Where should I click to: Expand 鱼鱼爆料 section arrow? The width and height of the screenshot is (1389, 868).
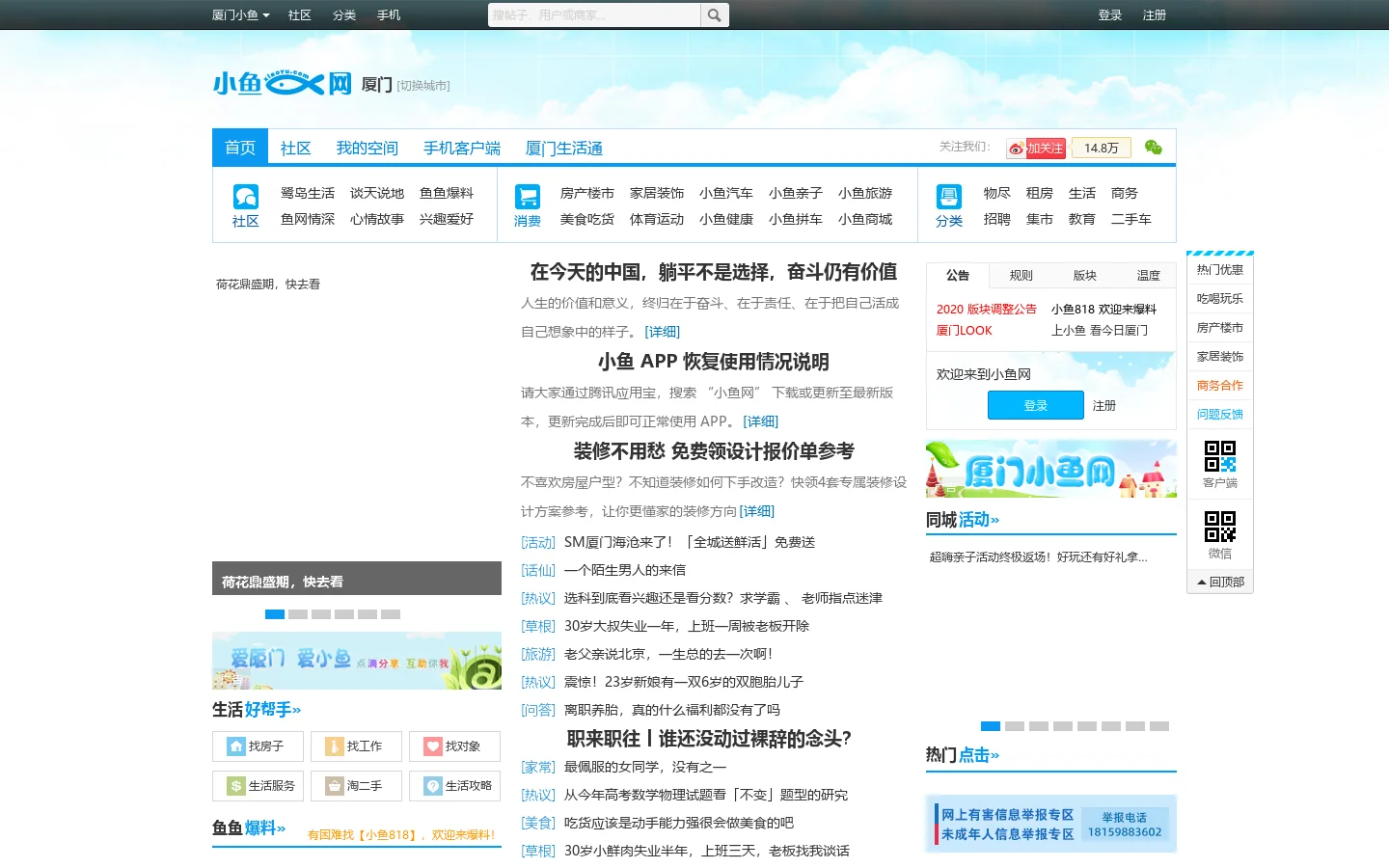(x=281, y=828)
